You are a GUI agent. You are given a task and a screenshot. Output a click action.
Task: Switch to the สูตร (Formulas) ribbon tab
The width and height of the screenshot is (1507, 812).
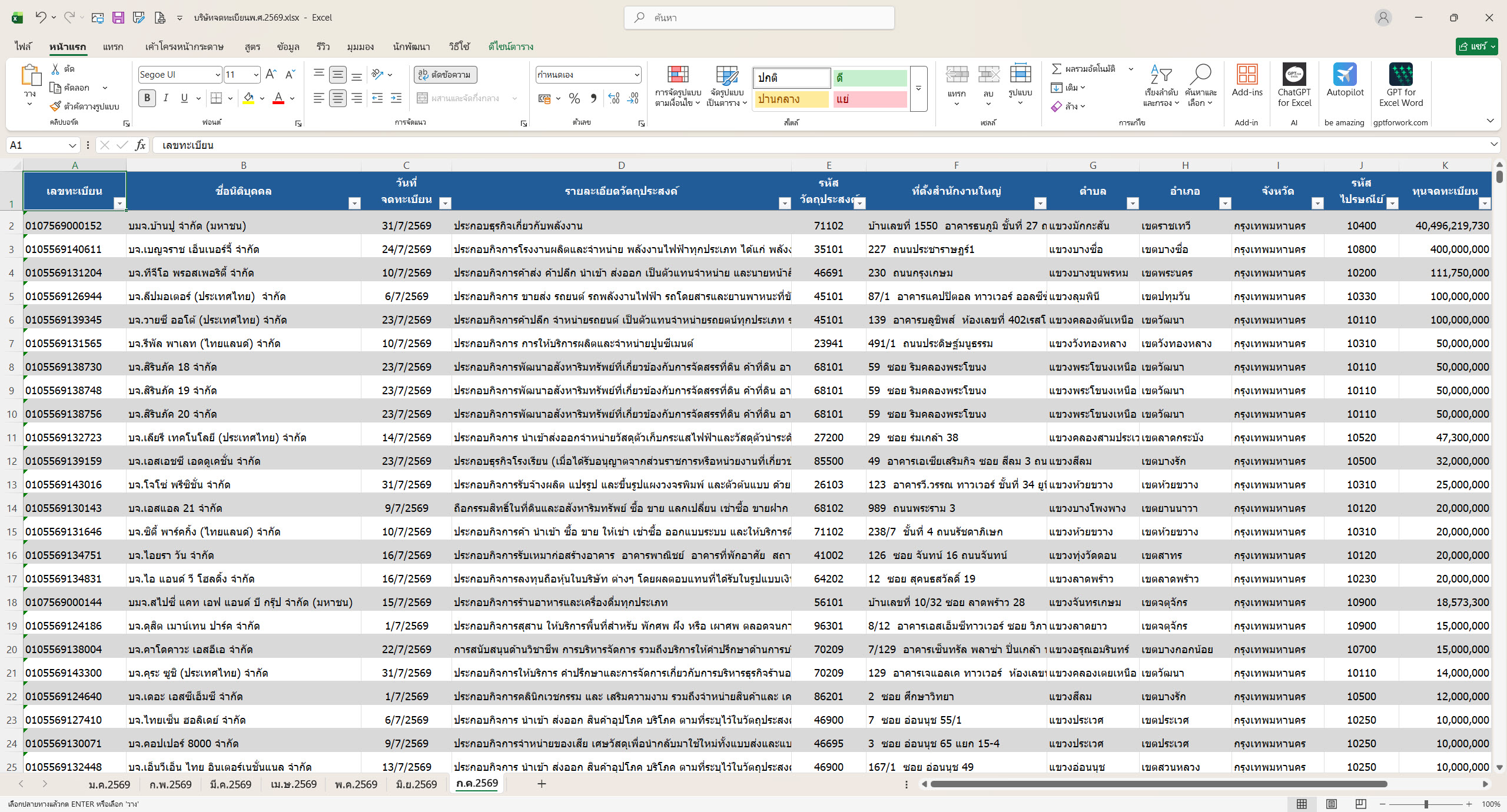point(253,46)
